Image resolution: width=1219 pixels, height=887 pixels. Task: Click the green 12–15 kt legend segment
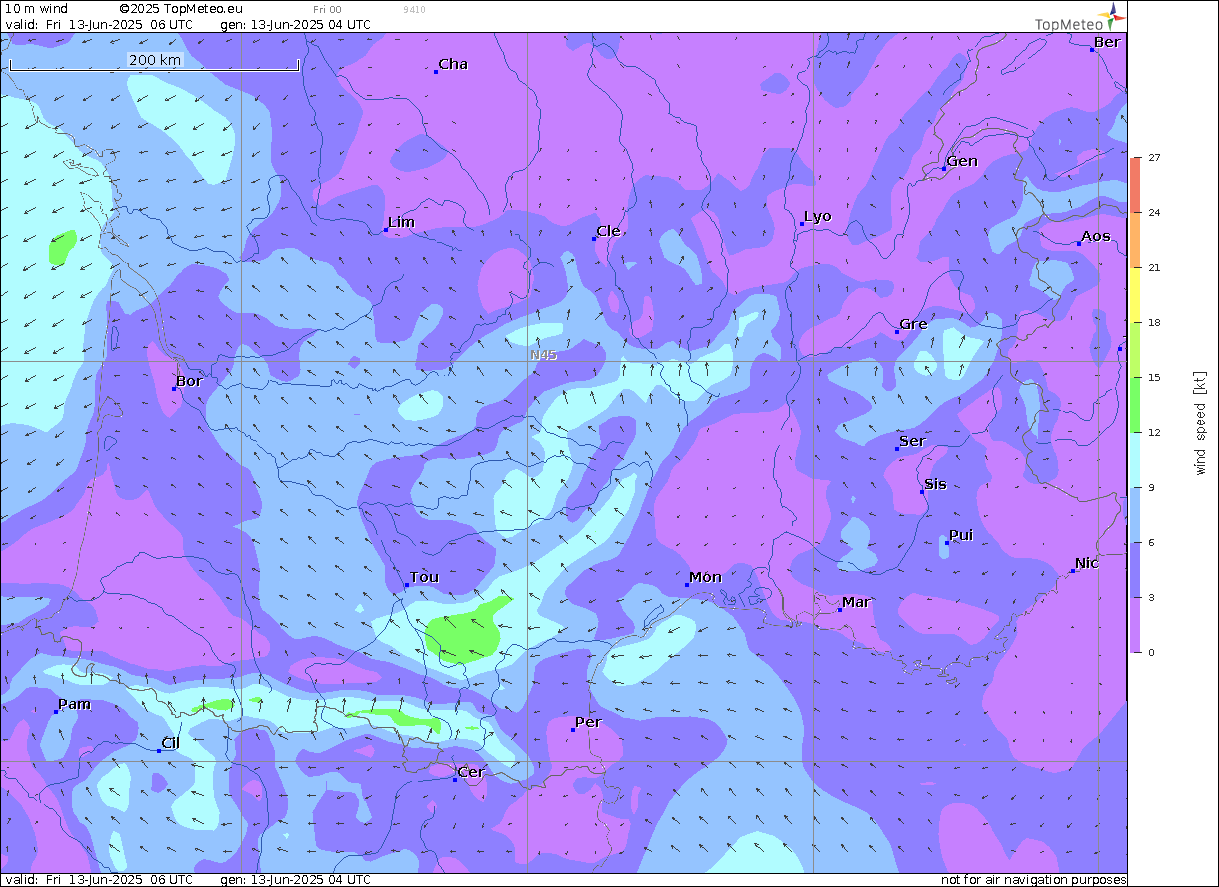1134,404
